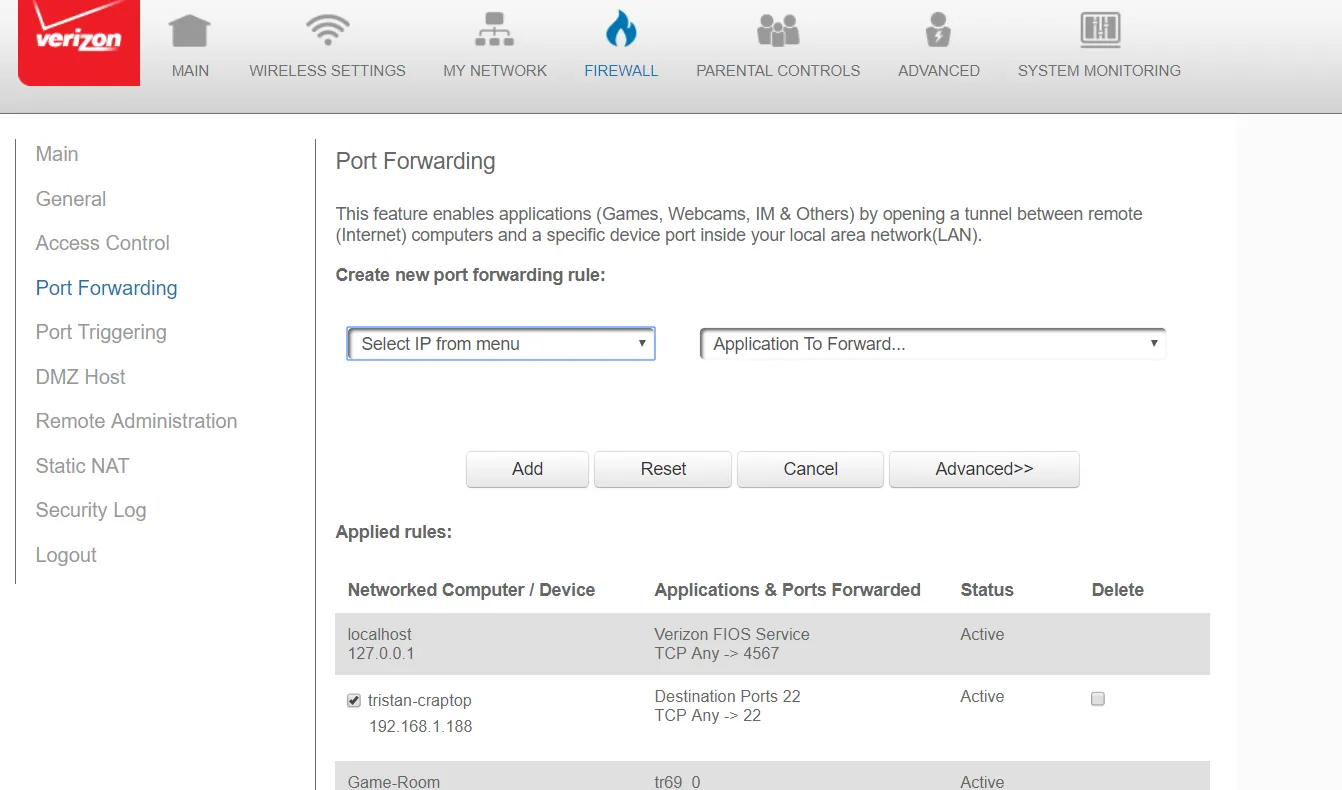
Task: Cancel the port forwarding rule creation
Action: click(x=810, y=468)
